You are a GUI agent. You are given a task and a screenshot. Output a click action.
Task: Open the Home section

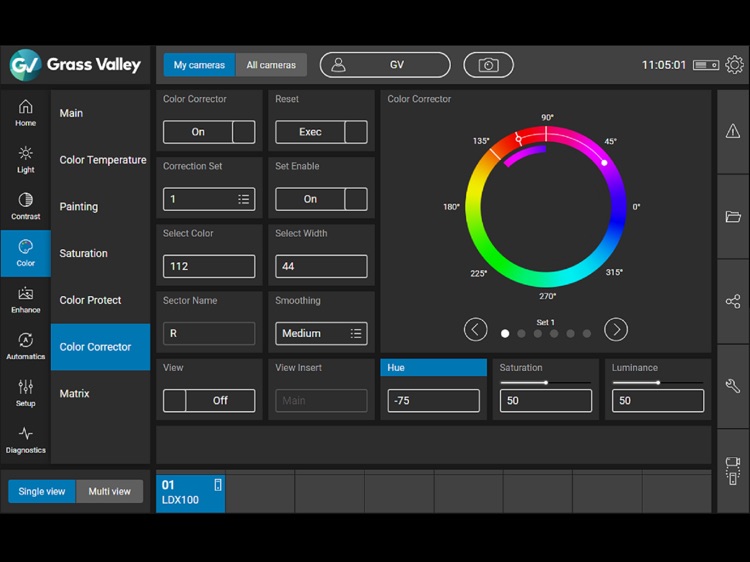point(25,113)
